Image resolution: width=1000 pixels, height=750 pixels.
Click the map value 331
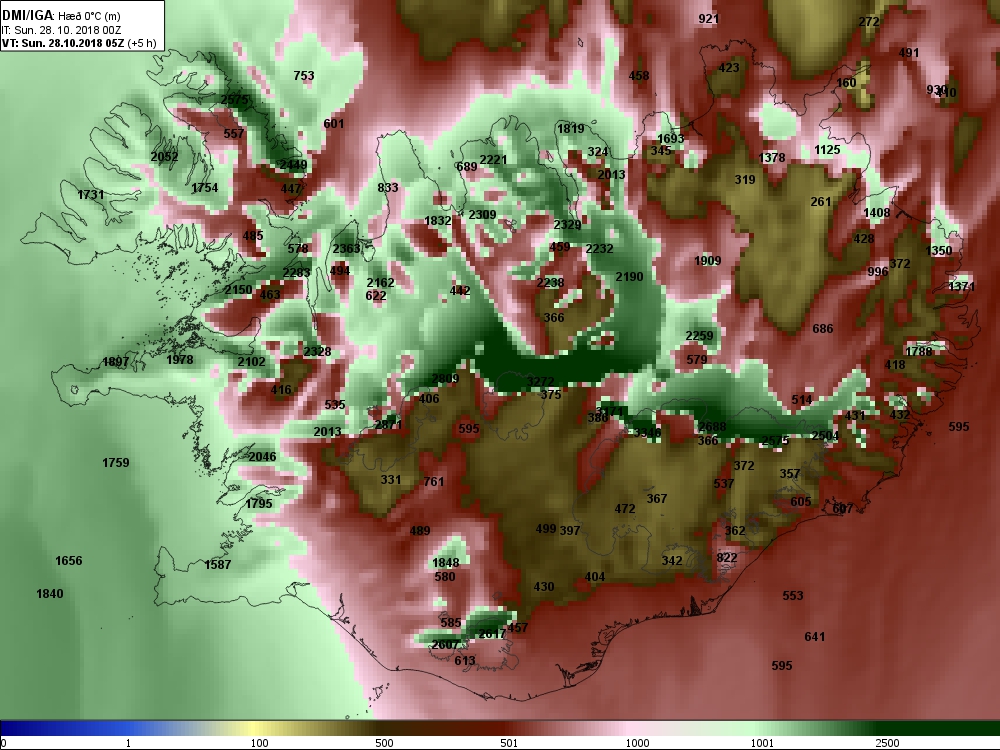coord(391,480)
